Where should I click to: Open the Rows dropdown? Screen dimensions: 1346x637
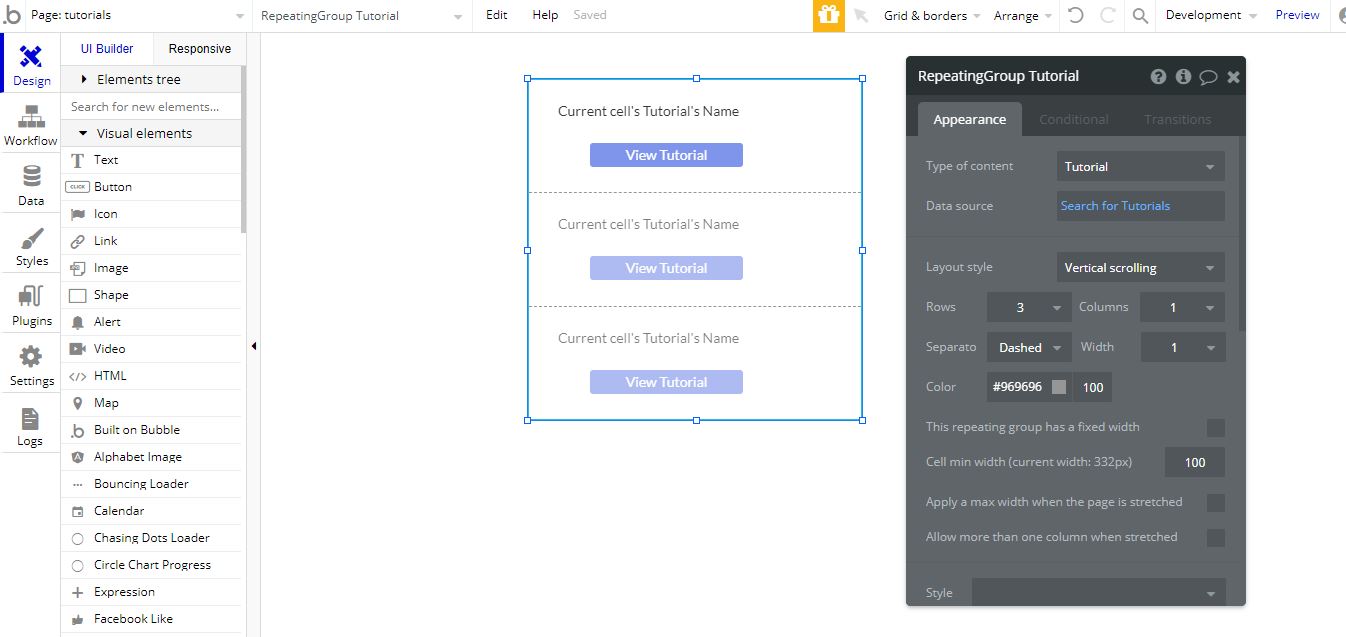pos(1029,308)
